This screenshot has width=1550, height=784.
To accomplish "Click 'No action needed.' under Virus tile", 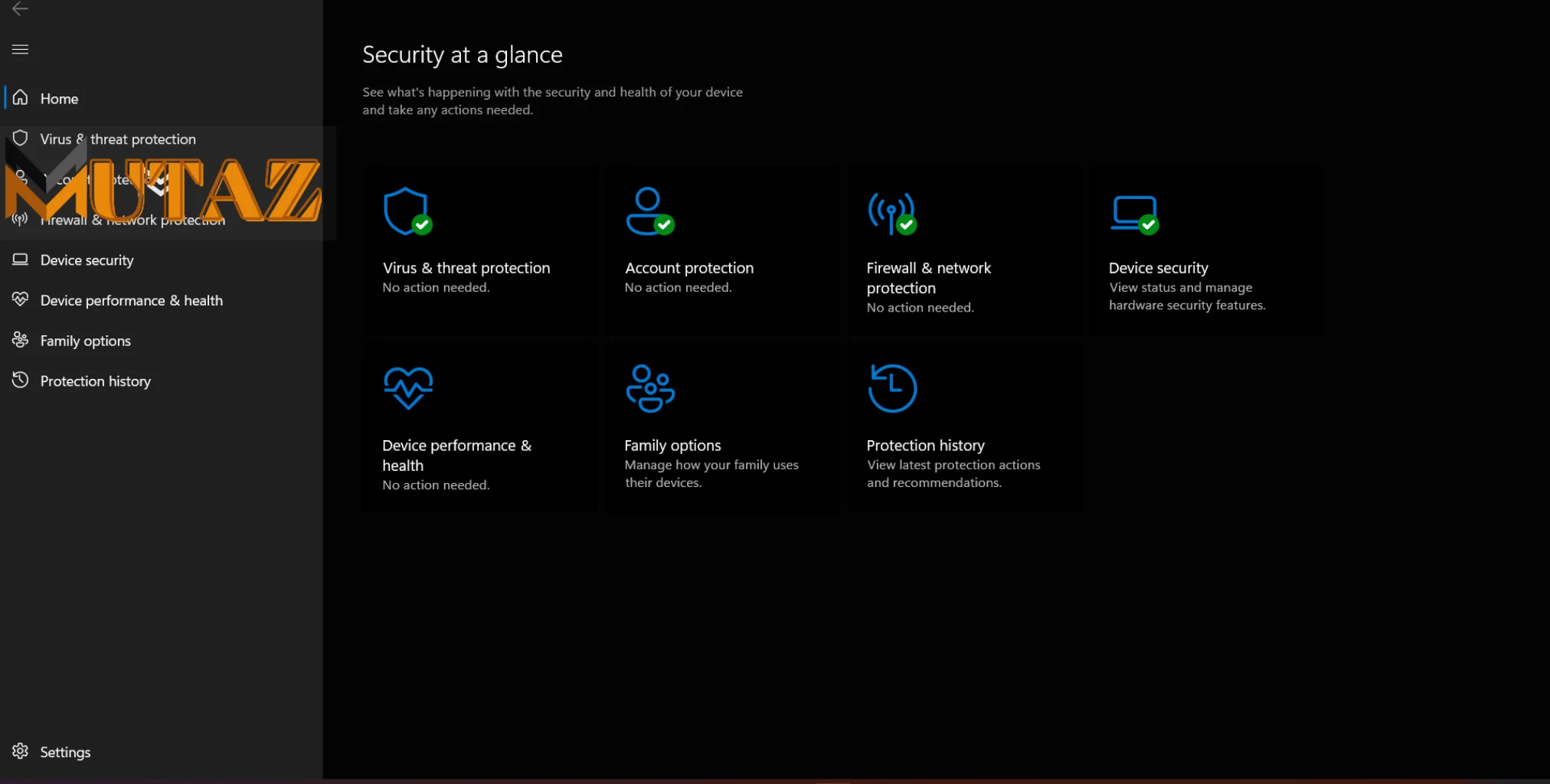I will (436, 288).
